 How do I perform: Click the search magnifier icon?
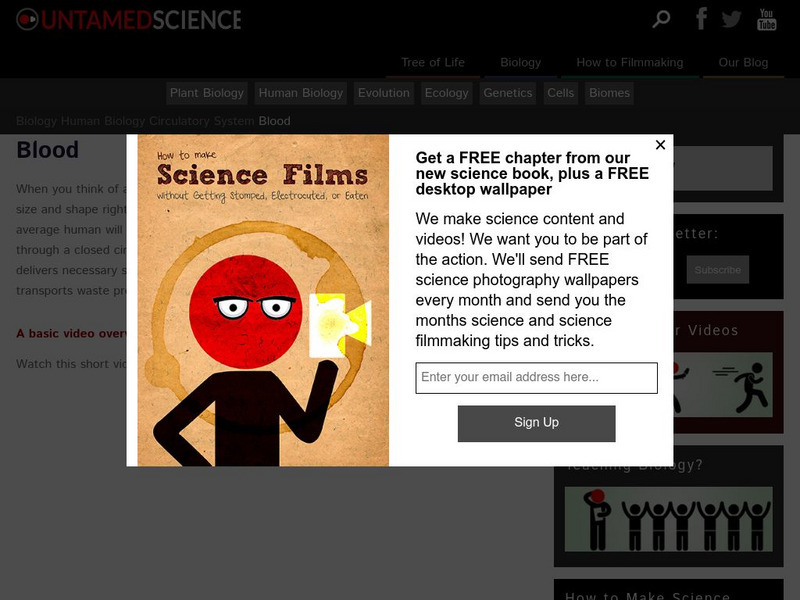[661, 19]
